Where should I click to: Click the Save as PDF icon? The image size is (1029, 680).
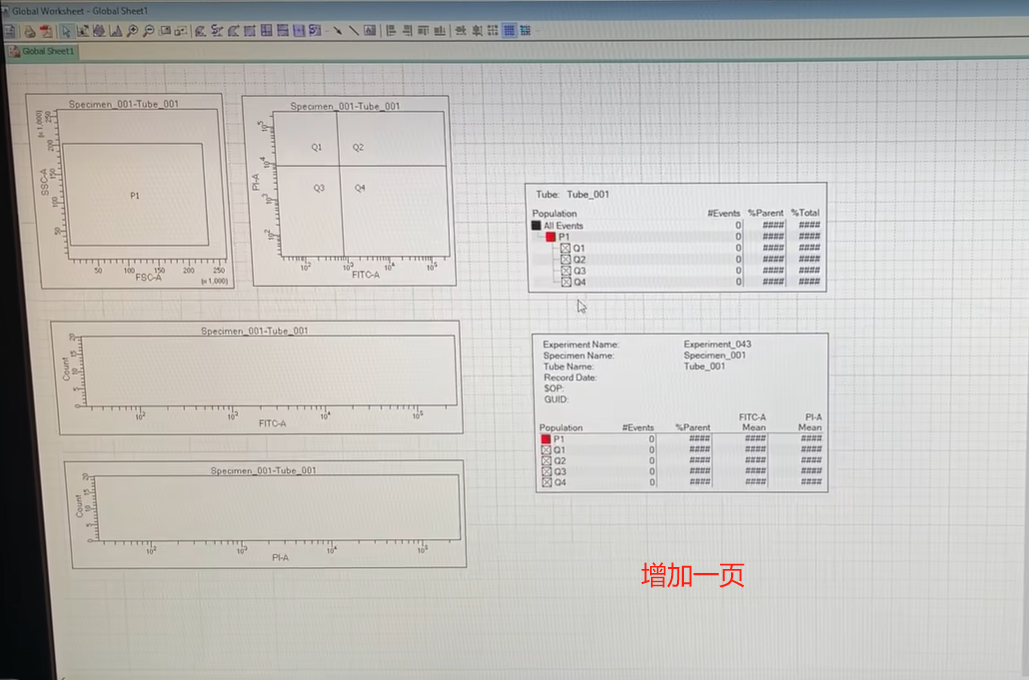[x=46, y=31]
